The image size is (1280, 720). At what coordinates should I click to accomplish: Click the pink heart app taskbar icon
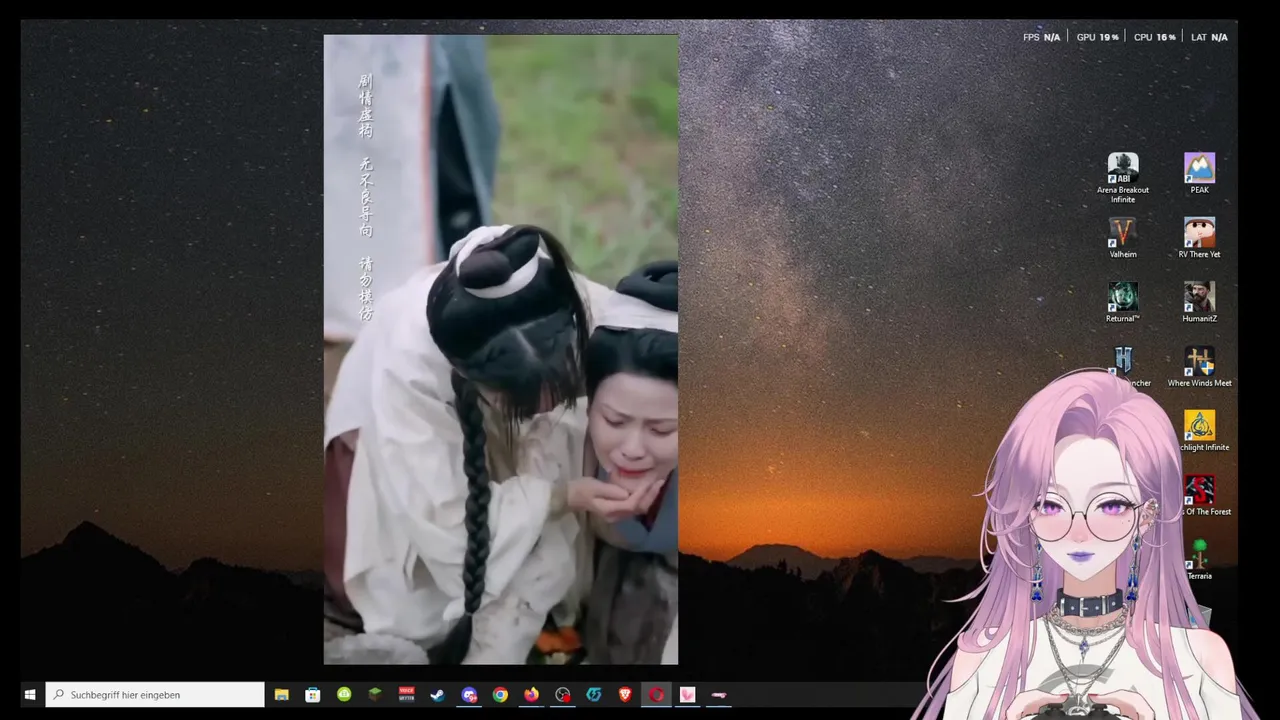point(687,695)
